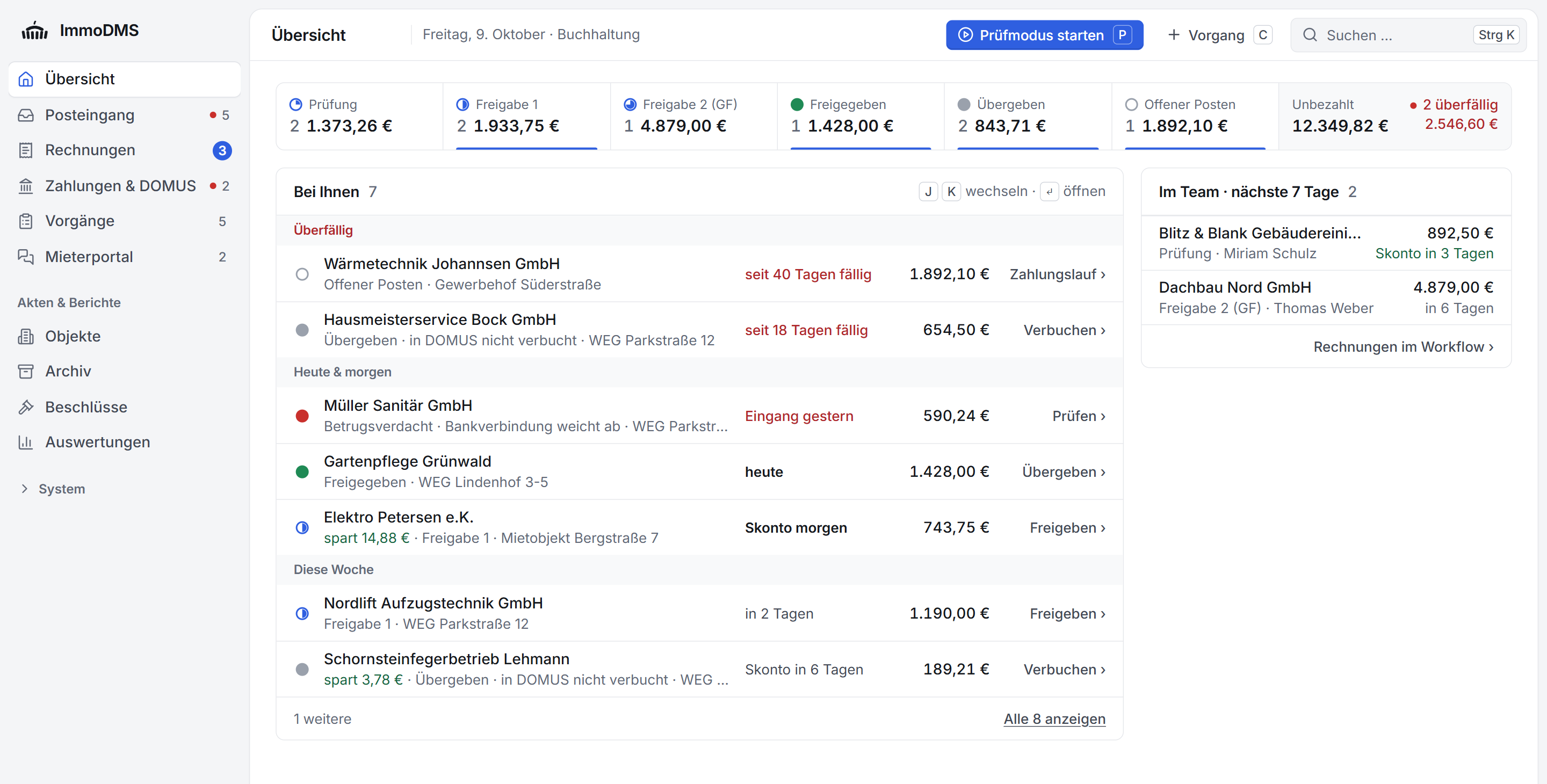Click Freigeben for Elektro Petersen e.K.
Screen dimensions: 1547x784
(x=1067, y=528)
